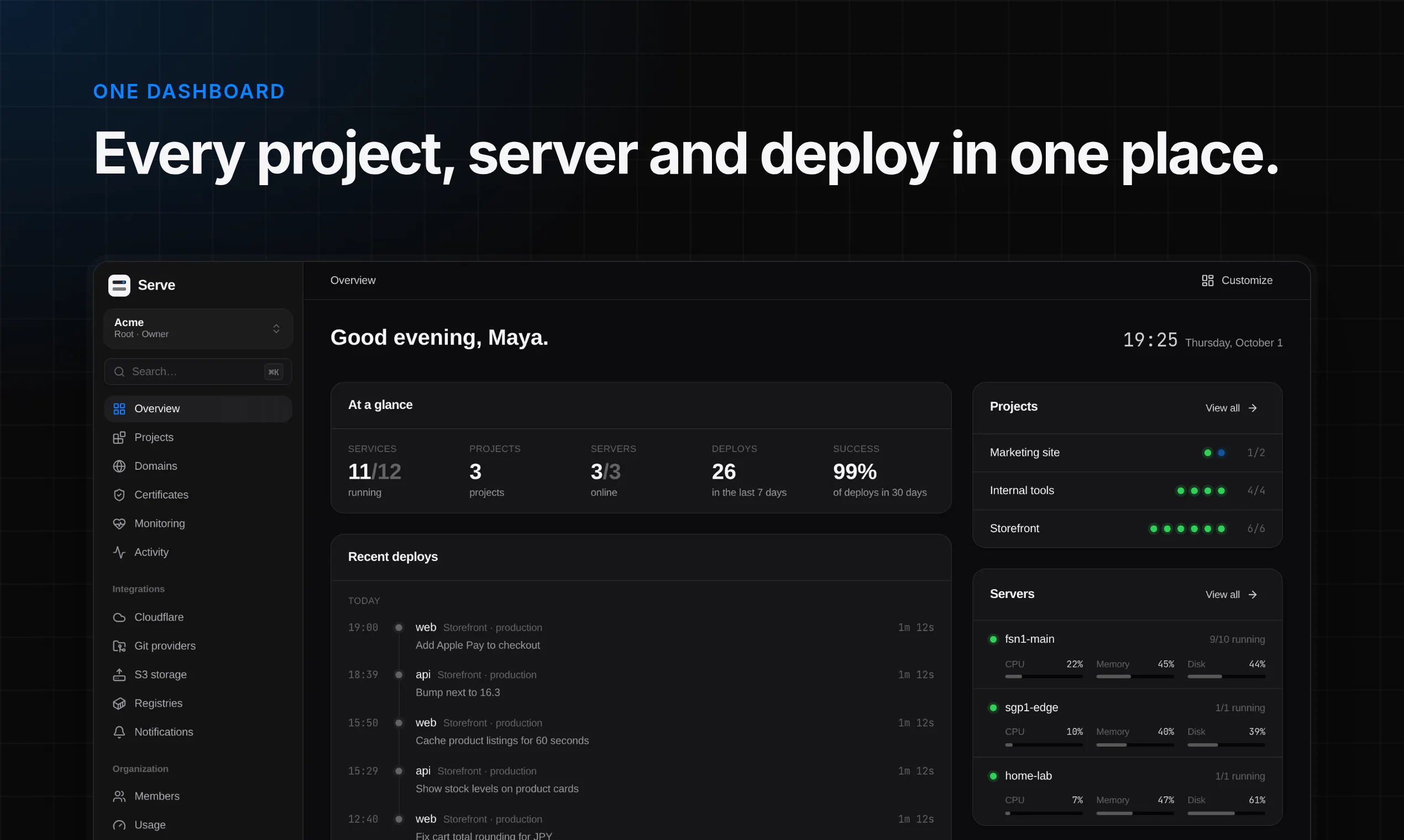Click the Customize layout icon
1404x840 pixels.
coord(1207,281)
